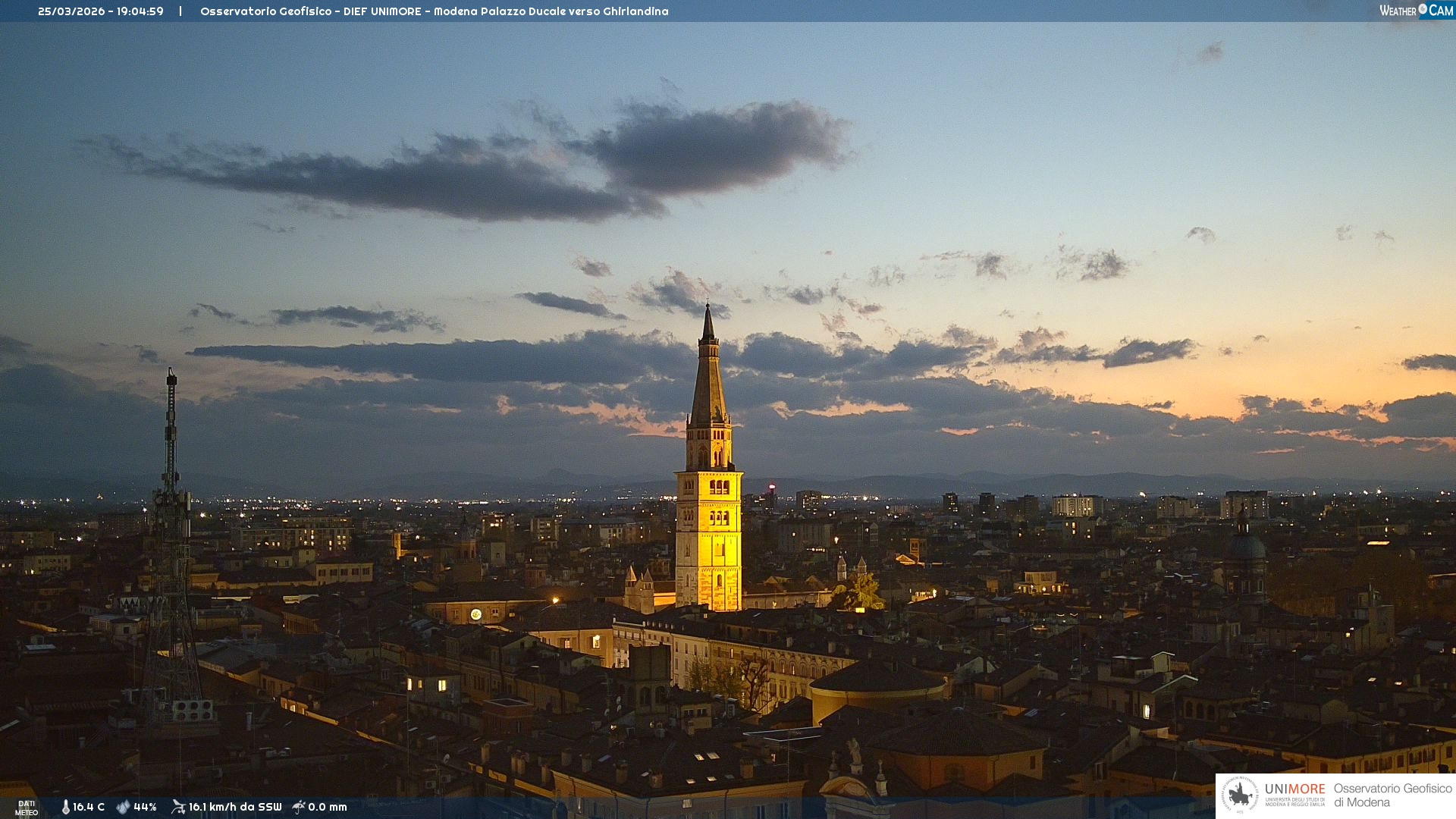Click the DATI METEO label
Viewport: 1456px width, 819px height.
27,808
